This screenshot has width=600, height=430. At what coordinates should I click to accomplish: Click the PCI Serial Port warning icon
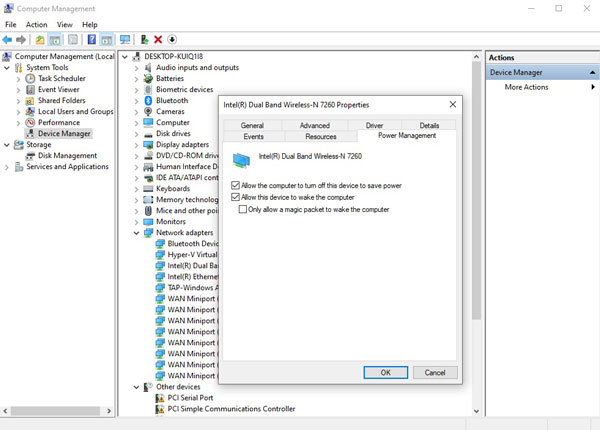pos(160,398)
